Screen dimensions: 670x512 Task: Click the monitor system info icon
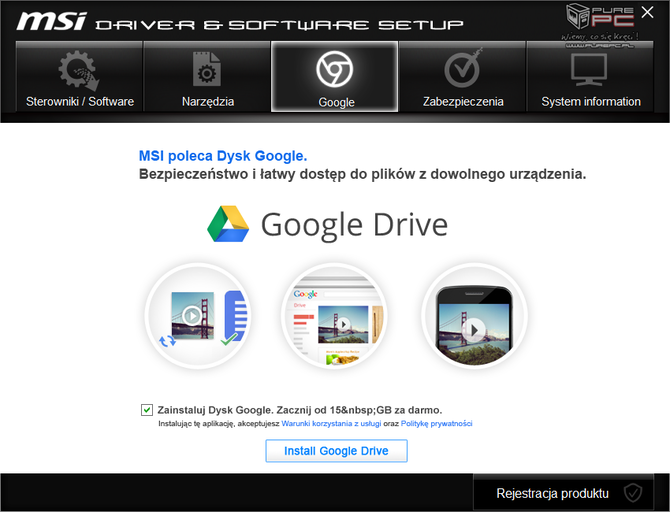coord(589,70)
